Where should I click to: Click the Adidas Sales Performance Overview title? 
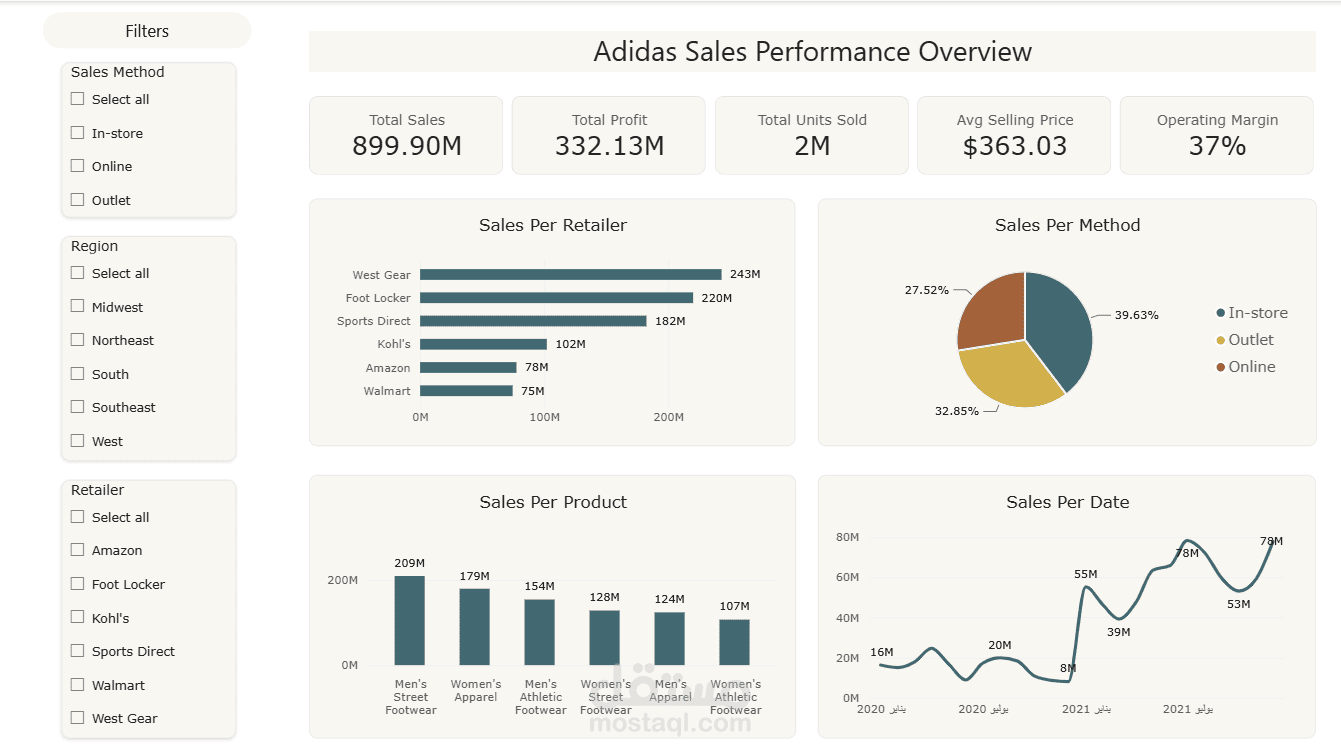pos(812,52)
